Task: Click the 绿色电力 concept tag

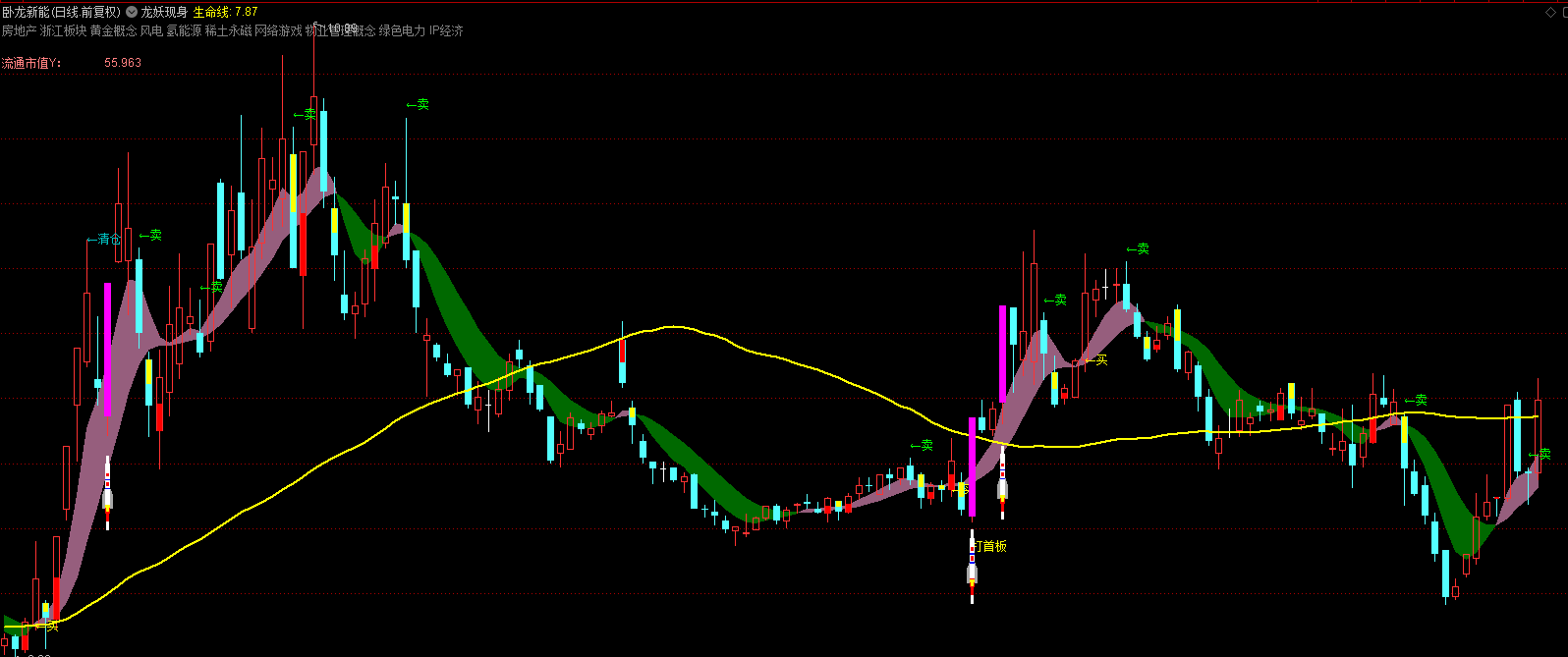Action: pos(402,31)
